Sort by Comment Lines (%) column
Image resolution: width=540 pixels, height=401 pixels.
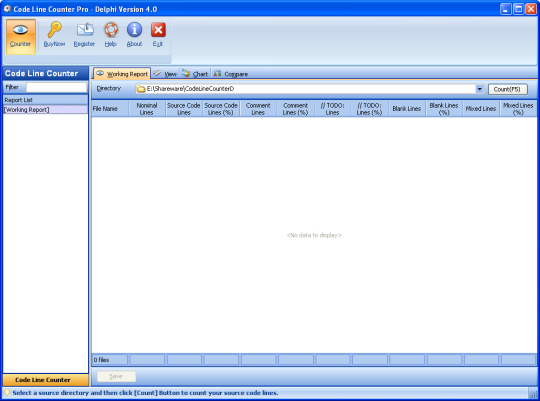[x=295, y=109]
